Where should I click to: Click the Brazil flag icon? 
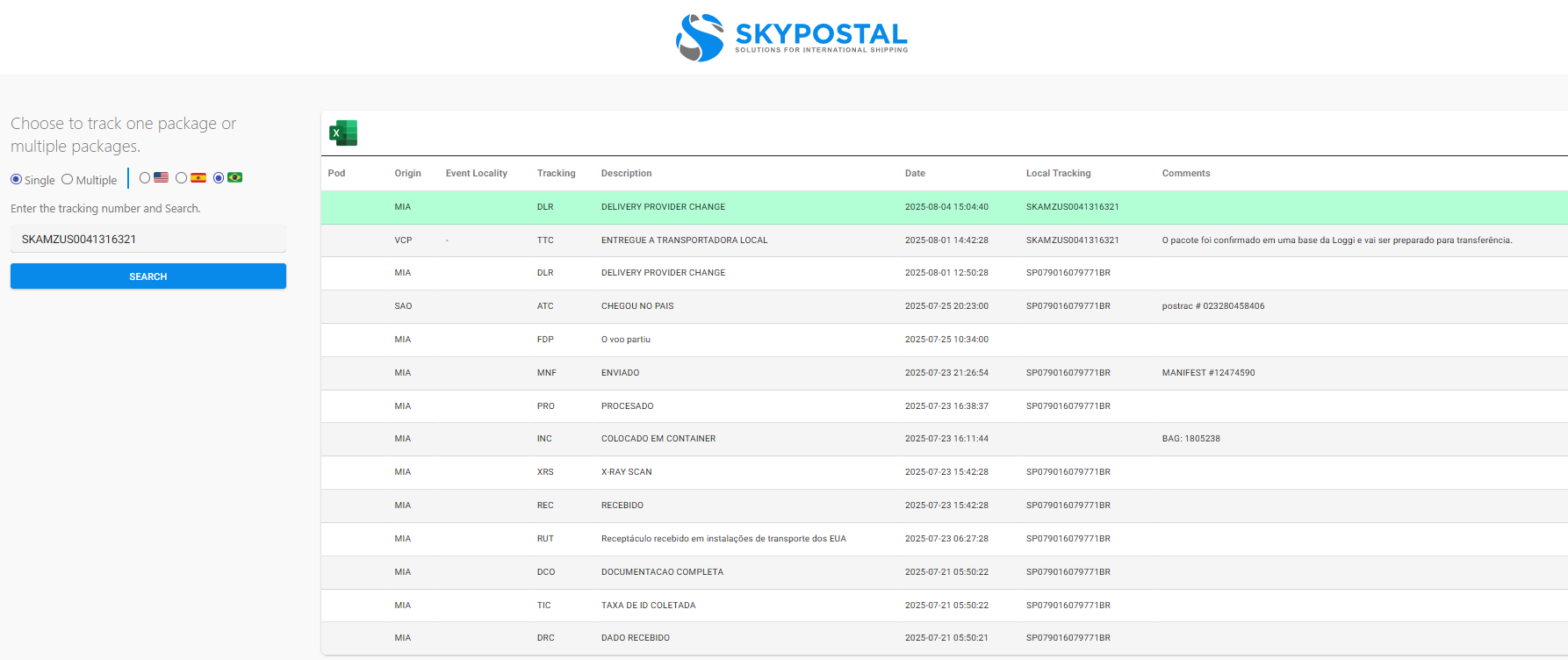click(x=235, y=177)
